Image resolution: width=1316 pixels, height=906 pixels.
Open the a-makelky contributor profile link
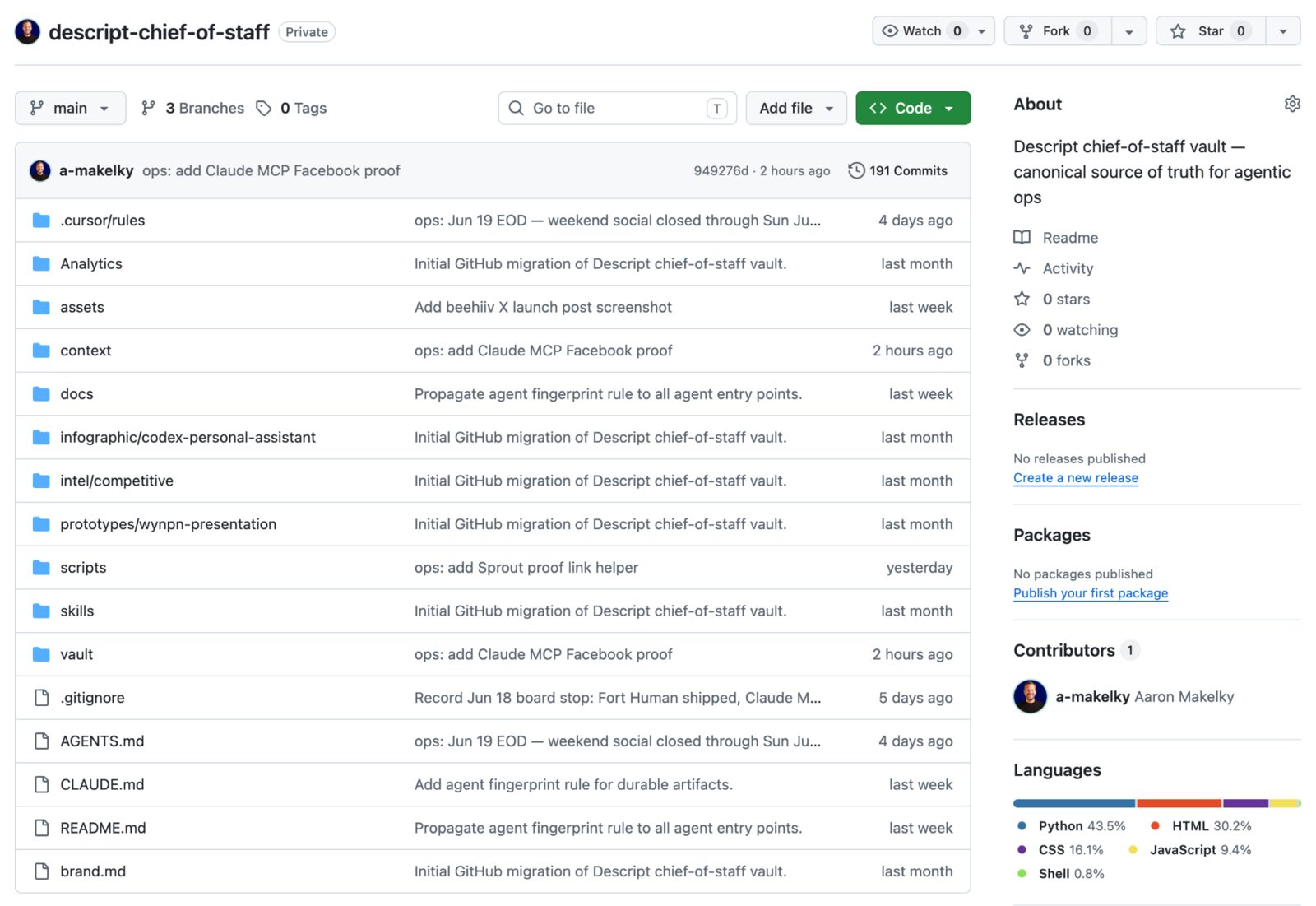coord(1092,697)
